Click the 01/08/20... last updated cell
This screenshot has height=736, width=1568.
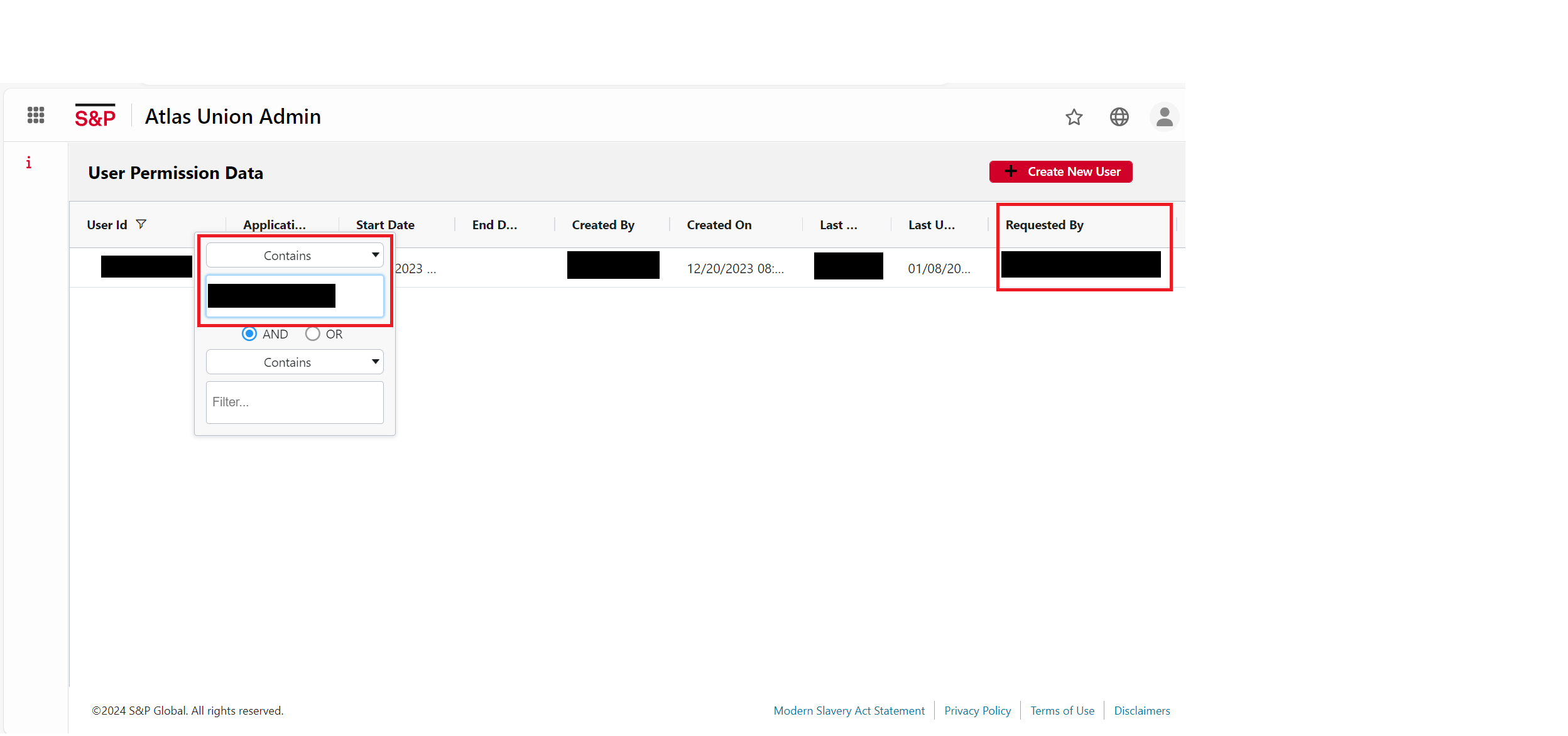point(939,269)
